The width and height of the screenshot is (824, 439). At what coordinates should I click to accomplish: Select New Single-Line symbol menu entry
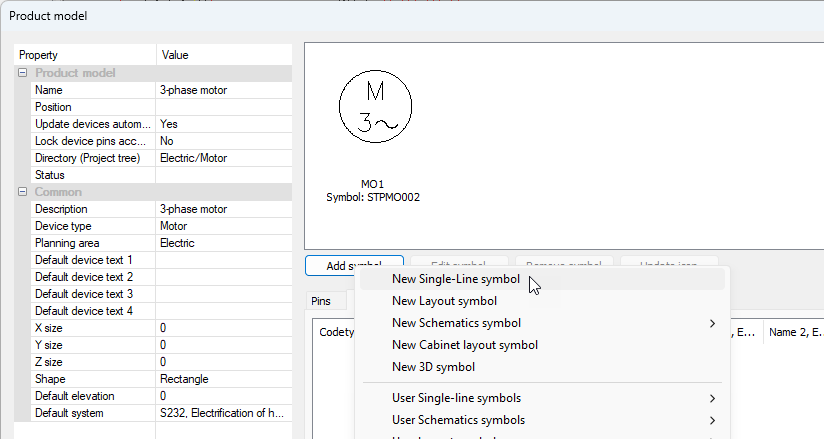click(x=455, y=279)
